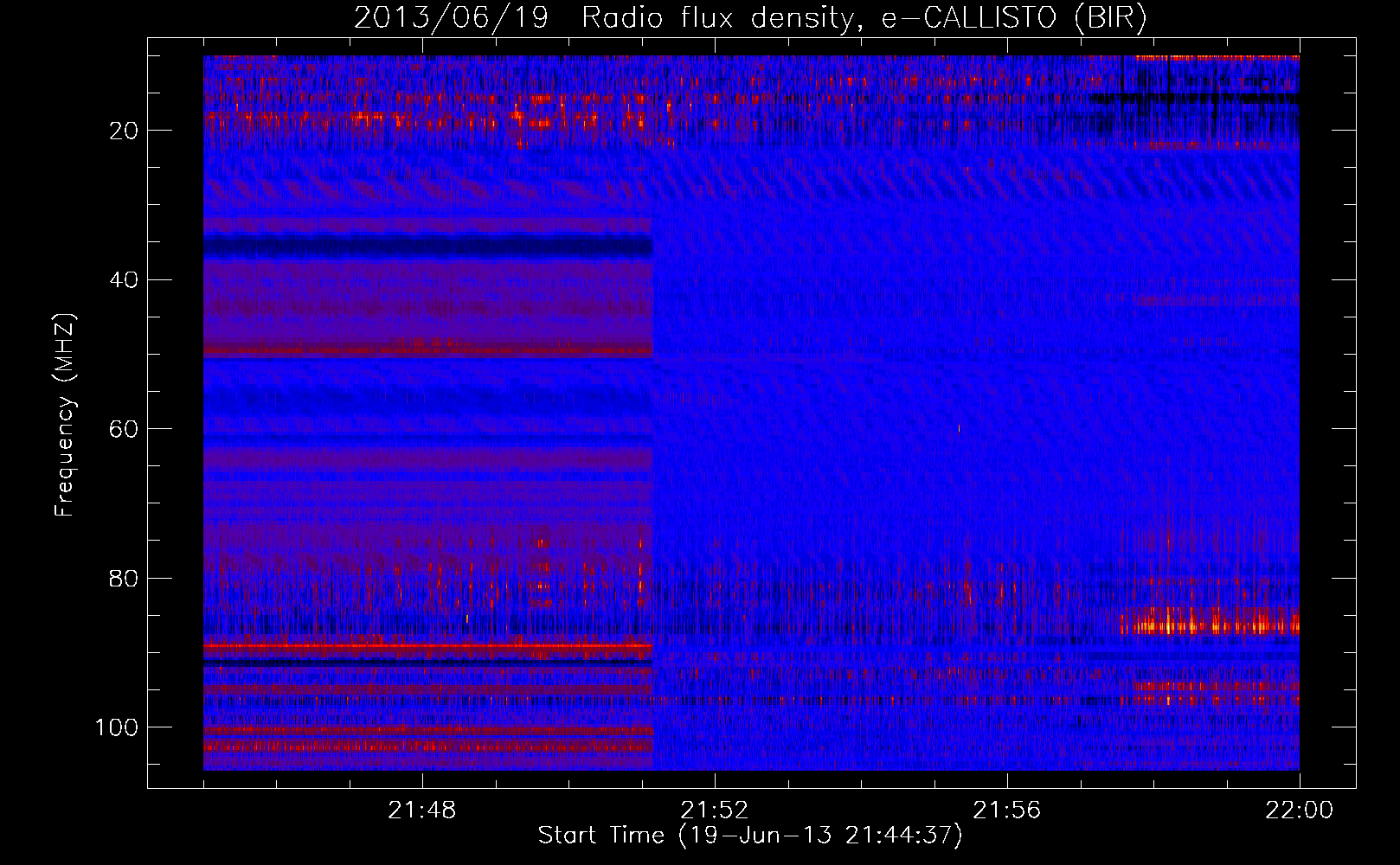The height and width of the screenshot is (865, 1400).
Task: Click the "Frequency (MHZ)" axis label
Action: [x=65, y=415]
